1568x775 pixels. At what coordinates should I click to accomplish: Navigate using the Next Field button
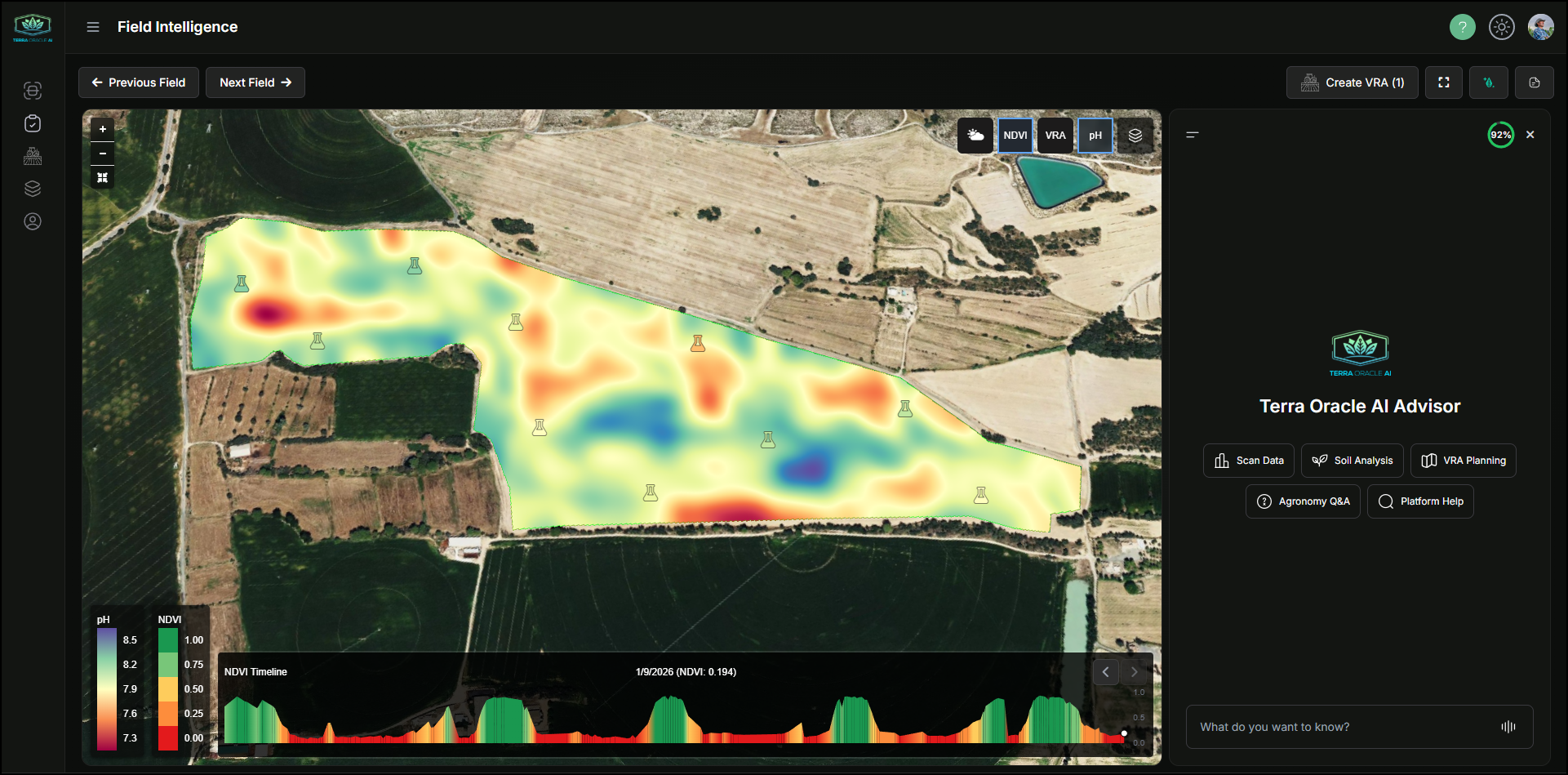click(x=255, y=82)
